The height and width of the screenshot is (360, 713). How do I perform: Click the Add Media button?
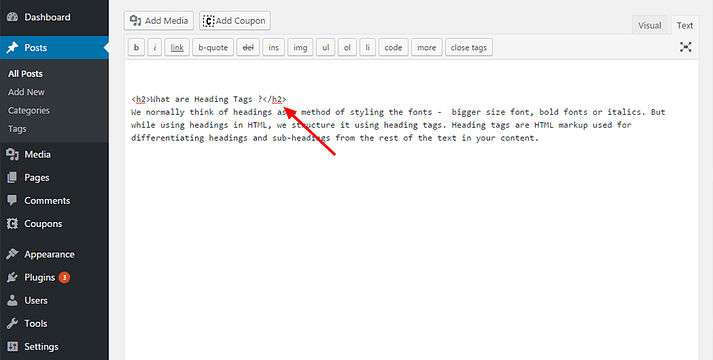click(159, 21)
